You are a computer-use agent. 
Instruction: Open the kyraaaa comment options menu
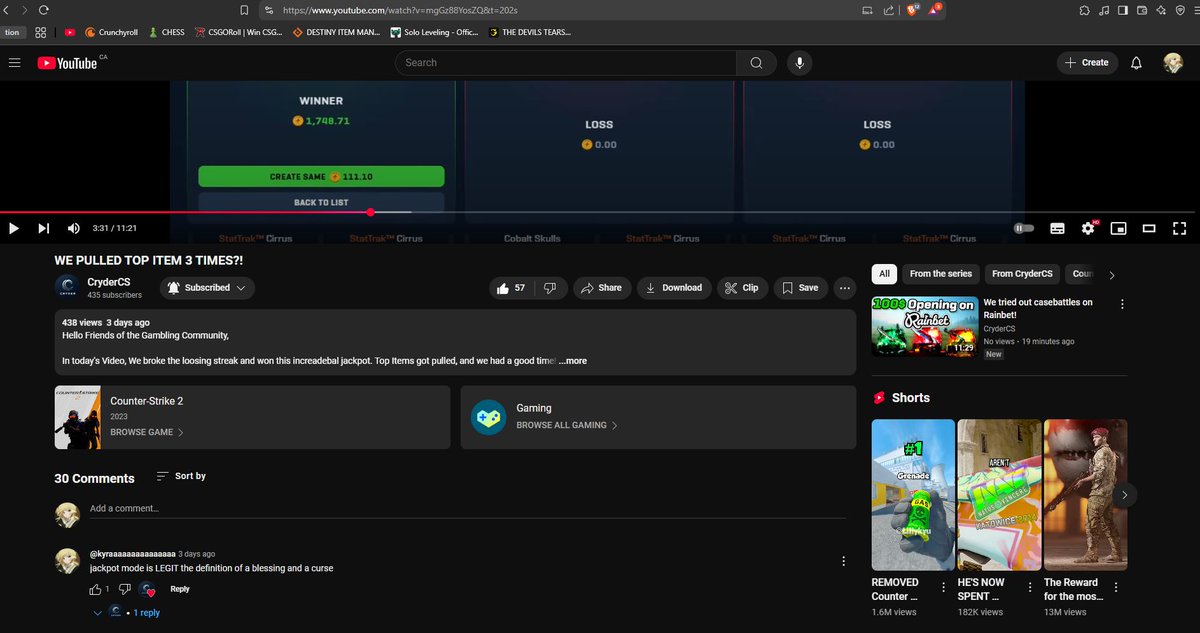coord(843,561)
